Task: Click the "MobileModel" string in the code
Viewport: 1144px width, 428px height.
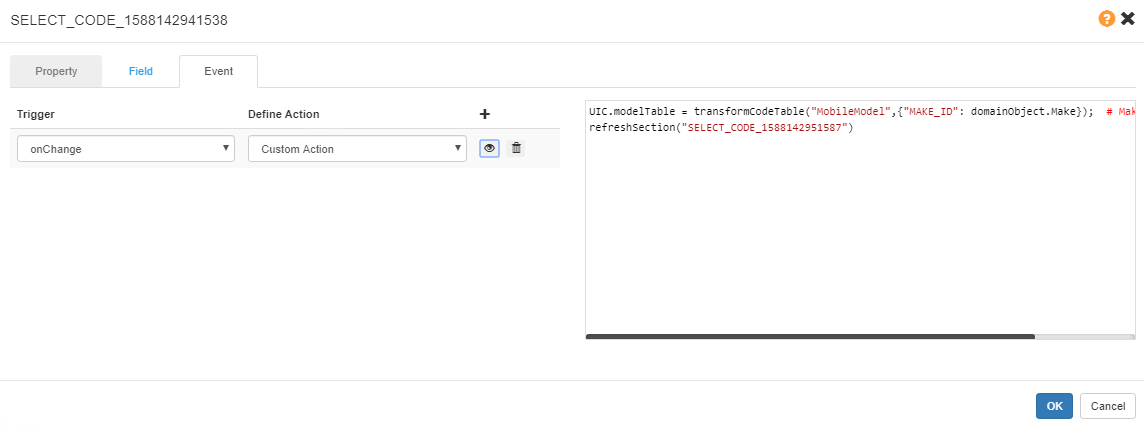Action: (x=852, y=112)
